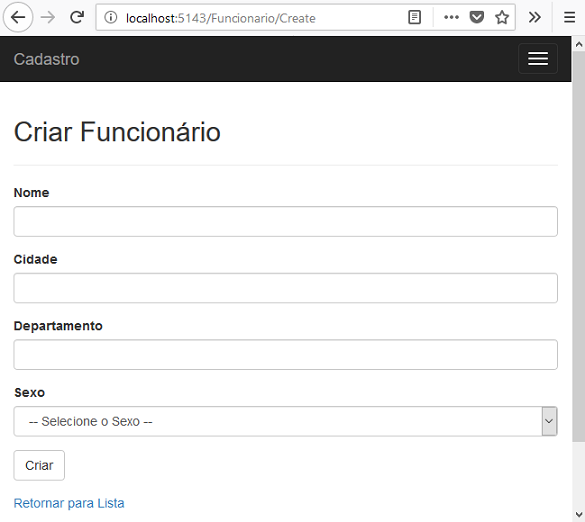The image size is (585, 522).
Task: Click the Sexo dropdown arrow
Action: tap(549, 421)
